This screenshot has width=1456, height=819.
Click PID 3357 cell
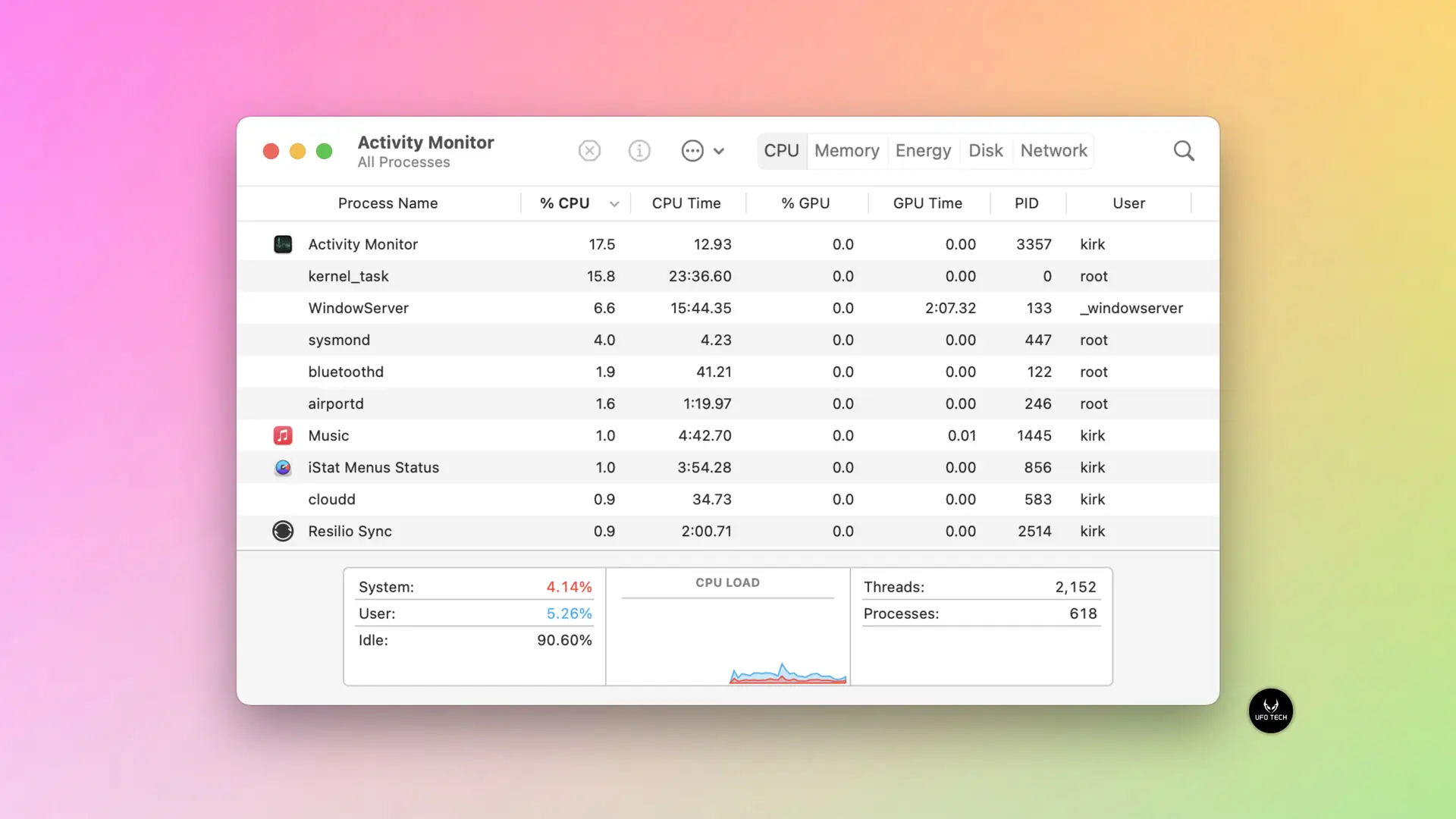point(1034,244)
